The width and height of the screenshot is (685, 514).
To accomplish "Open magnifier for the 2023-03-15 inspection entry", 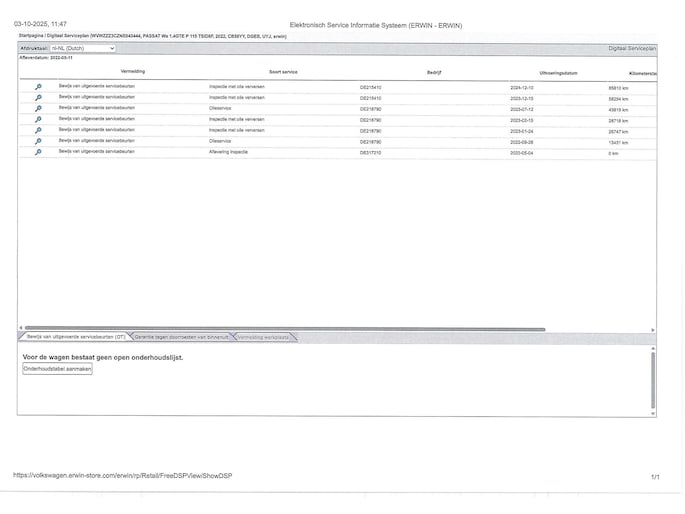I will click(38, 120).
